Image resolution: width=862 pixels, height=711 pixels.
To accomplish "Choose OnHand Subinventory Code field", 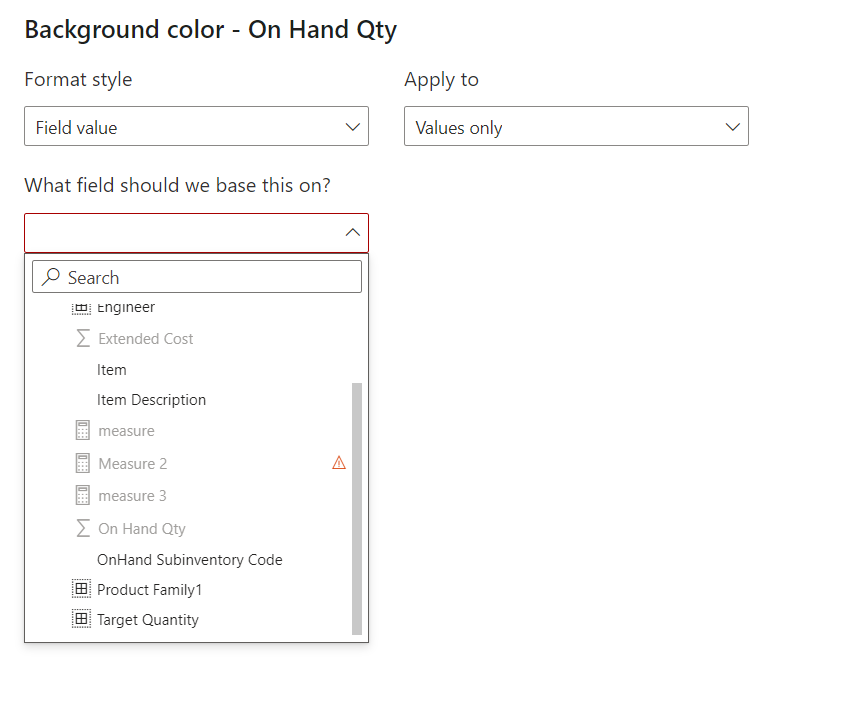I will tap(190, 560).
